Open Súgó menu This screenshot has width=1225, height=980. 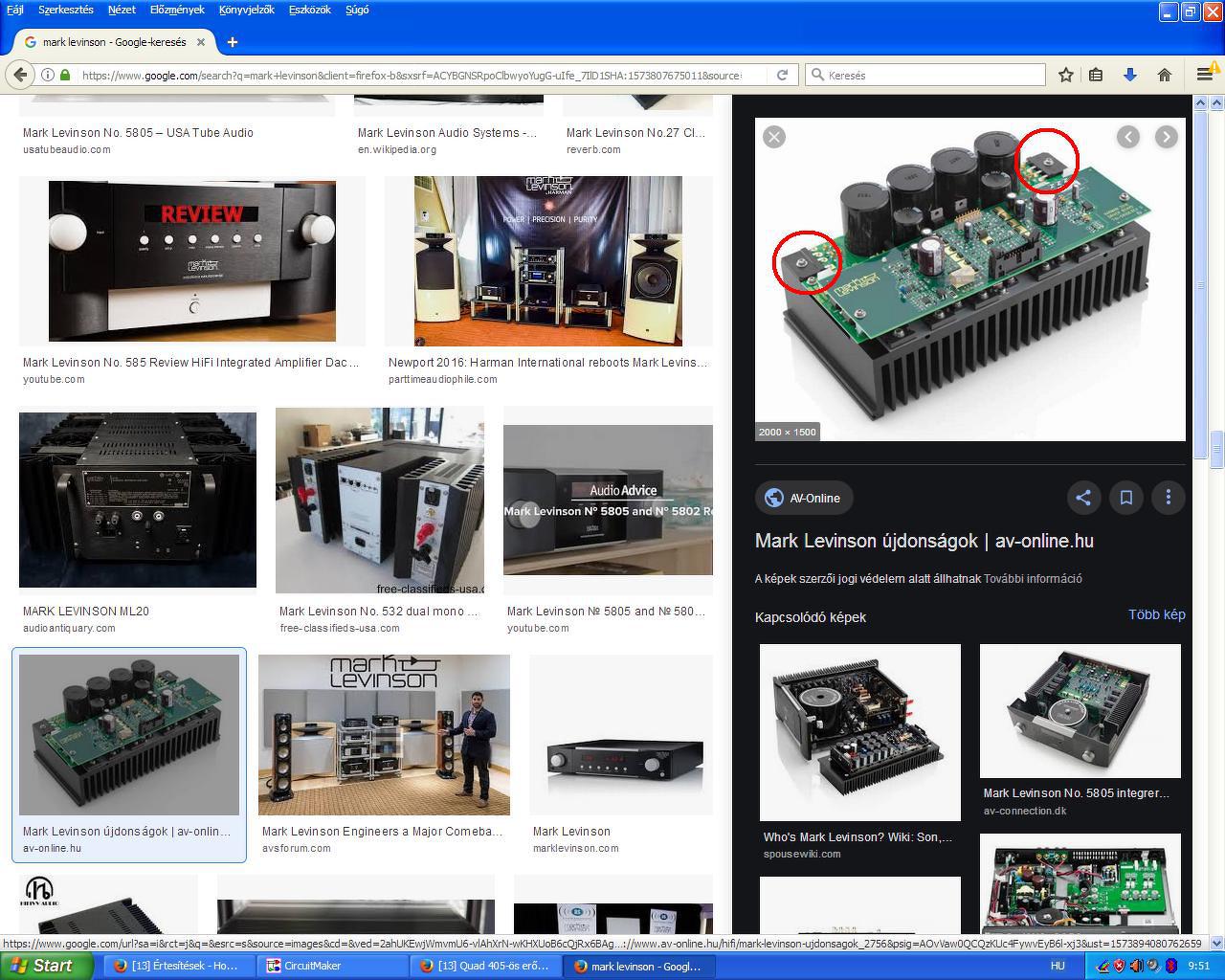click(357, 10)
